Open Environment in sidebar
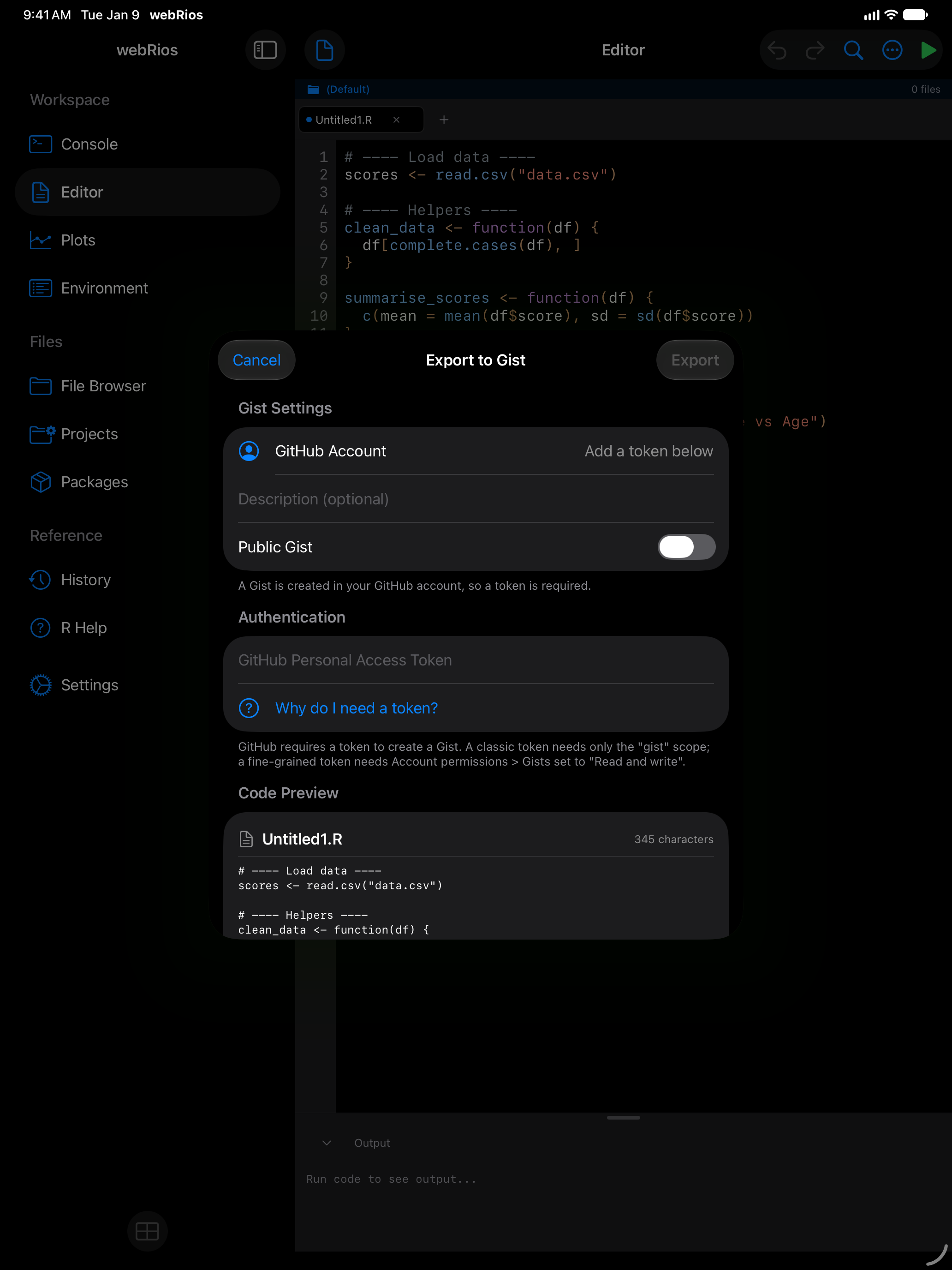This screenshot has width=952, height=1270. 148,288
